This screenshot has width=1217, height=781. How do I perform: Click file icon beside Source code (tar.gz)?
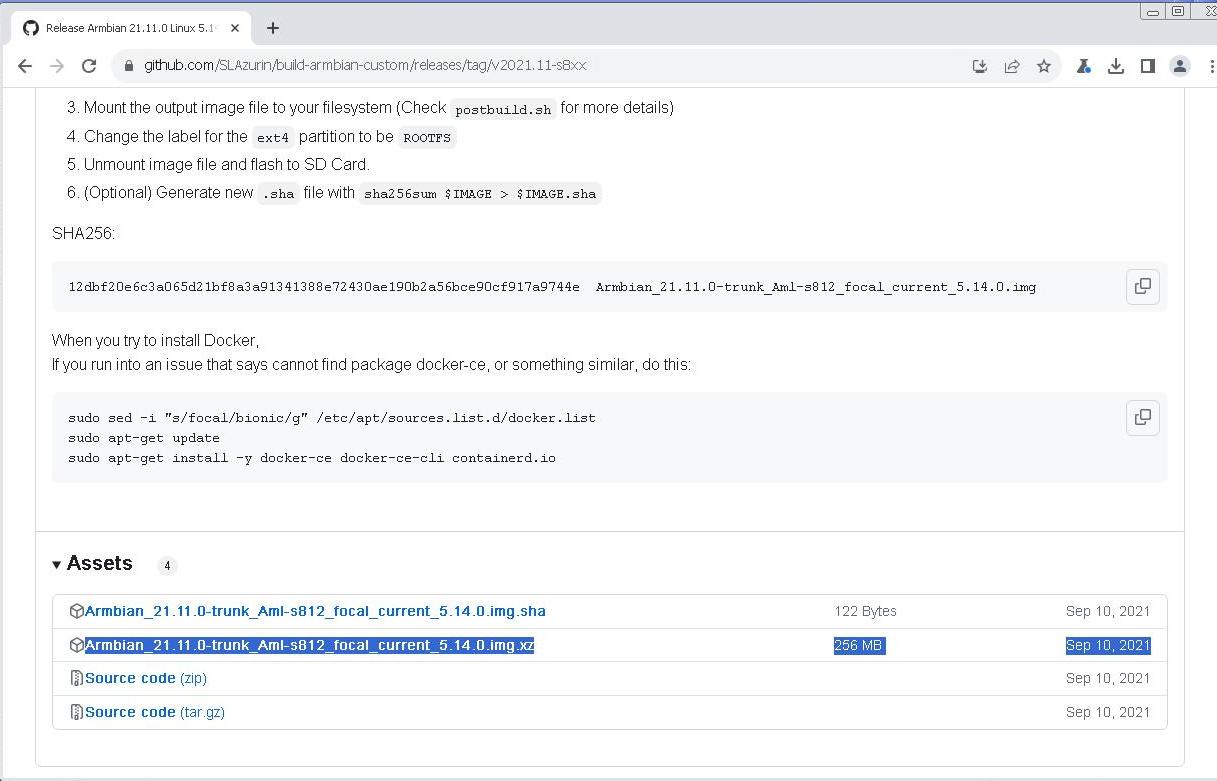point(76,712)
